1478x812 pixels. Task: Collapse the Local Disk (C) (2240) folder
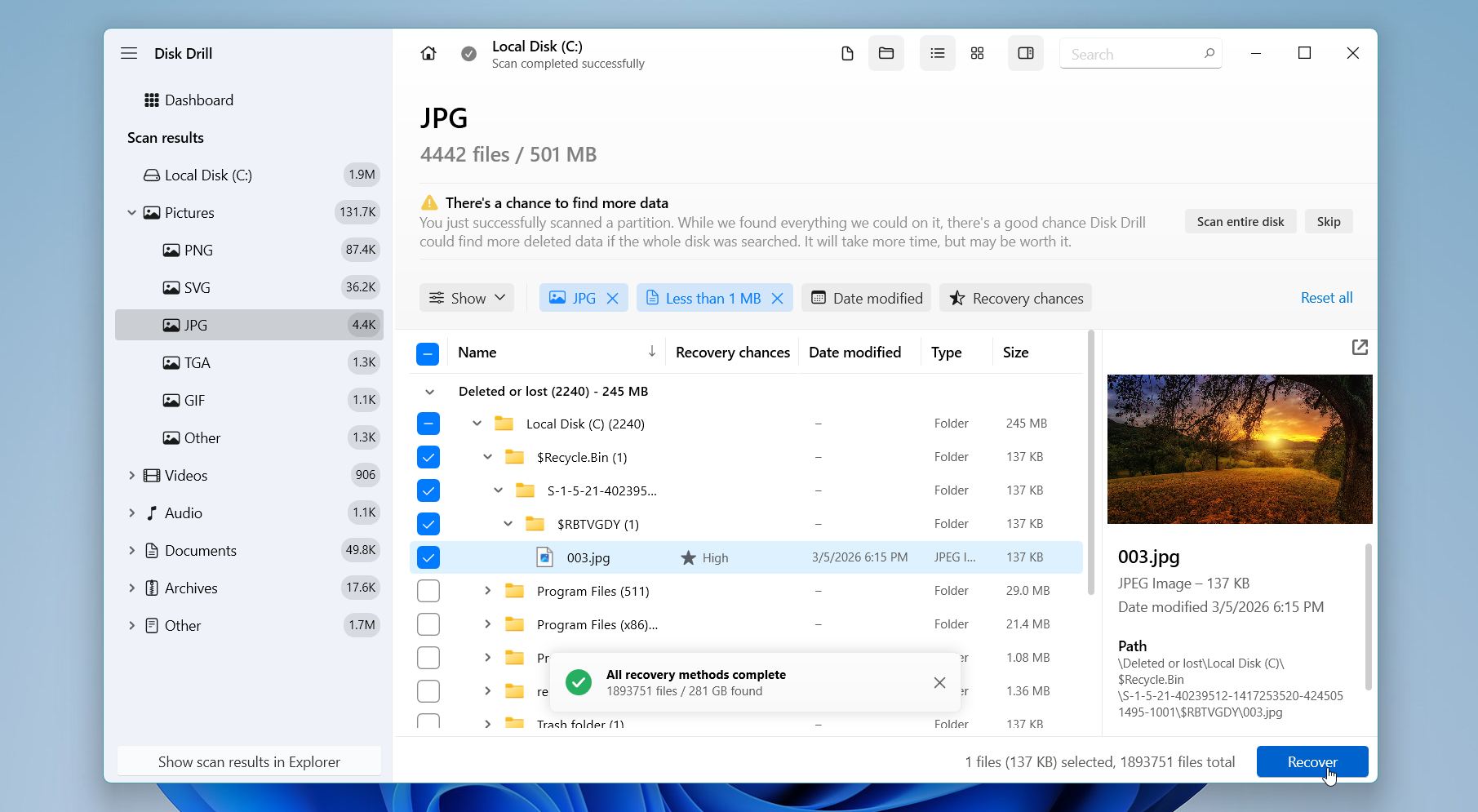click(x=477, y=424)
